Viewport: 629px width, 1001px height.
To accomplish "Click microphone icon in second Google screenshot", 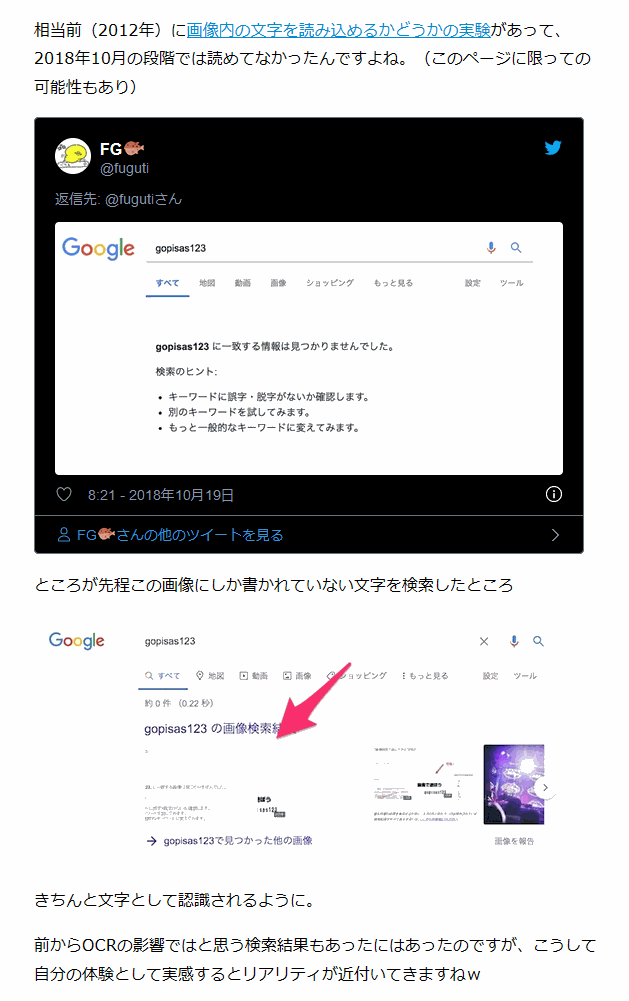I will pos(514,641).
